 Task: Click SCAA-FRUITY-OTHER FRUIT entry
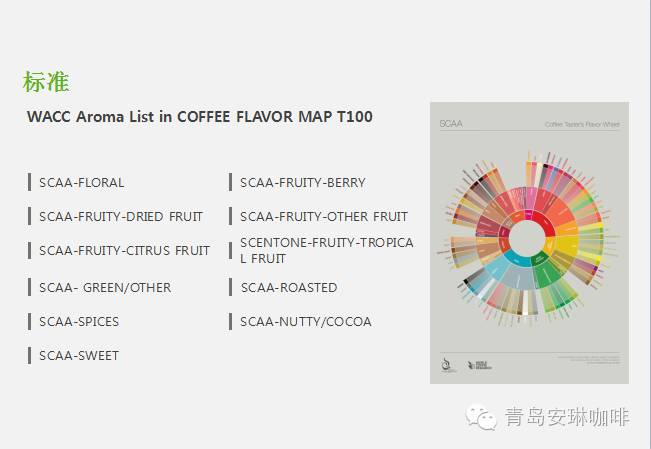pos(324,216)
